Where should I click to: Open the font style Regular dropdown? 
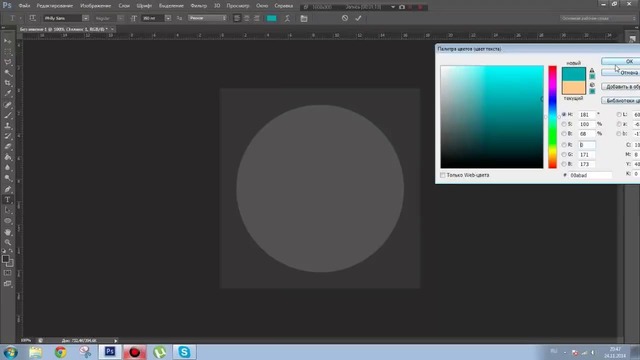(x=120, y=18)
